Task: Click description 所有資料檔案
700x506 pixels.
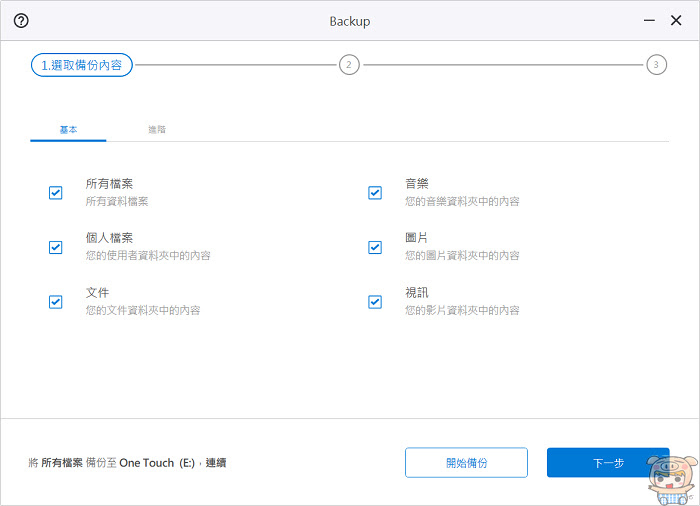Action: (x=117, y=201)
